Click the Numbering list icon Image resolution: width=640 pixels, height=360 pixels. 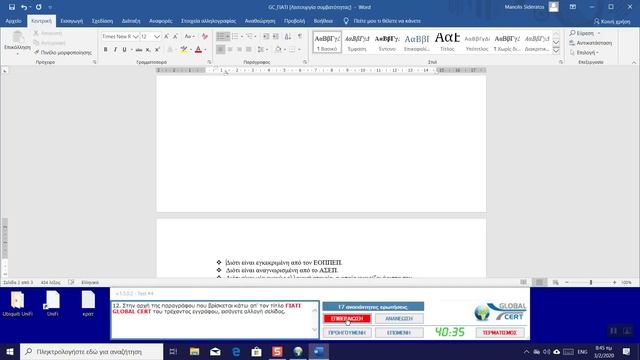pos(235,37)
